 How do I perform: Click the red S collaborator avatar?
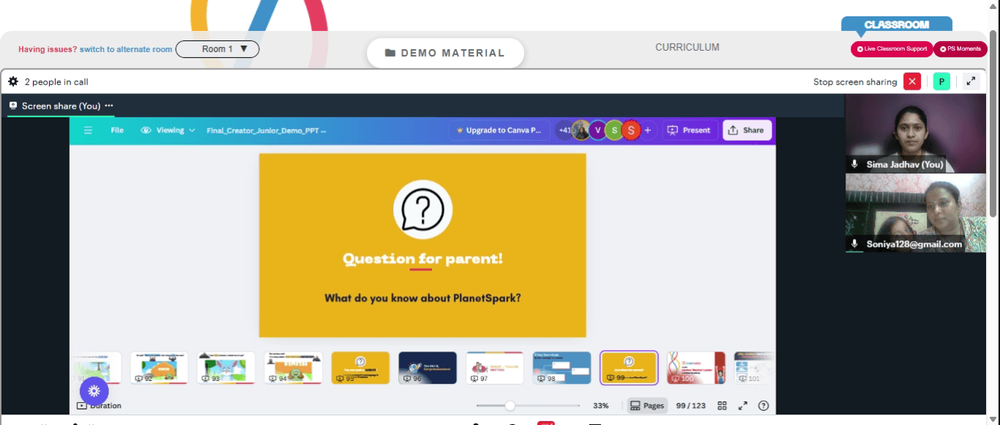(x=631, y=130)
